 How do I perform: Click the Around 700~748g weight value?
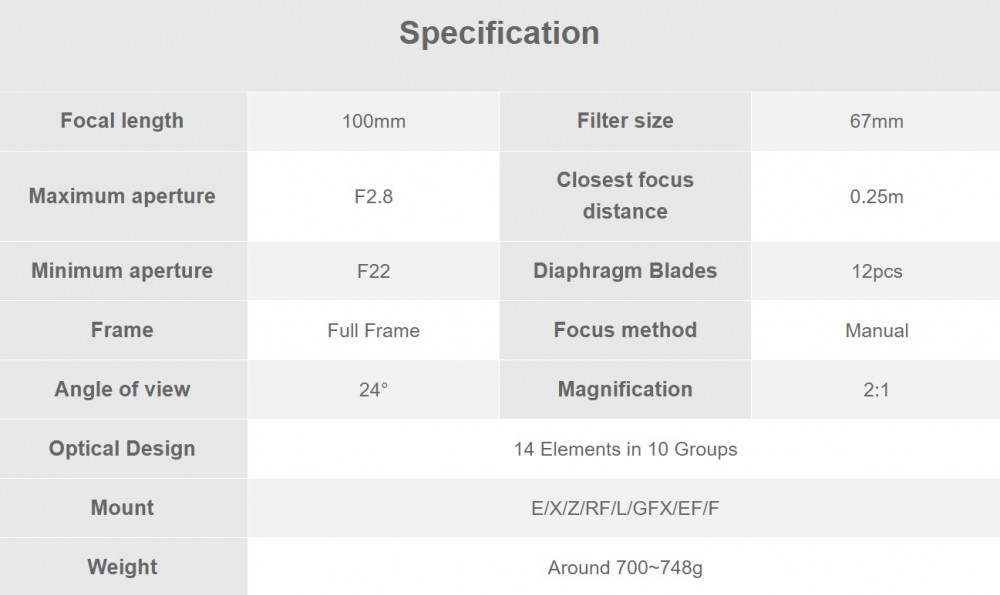point(625,568)
